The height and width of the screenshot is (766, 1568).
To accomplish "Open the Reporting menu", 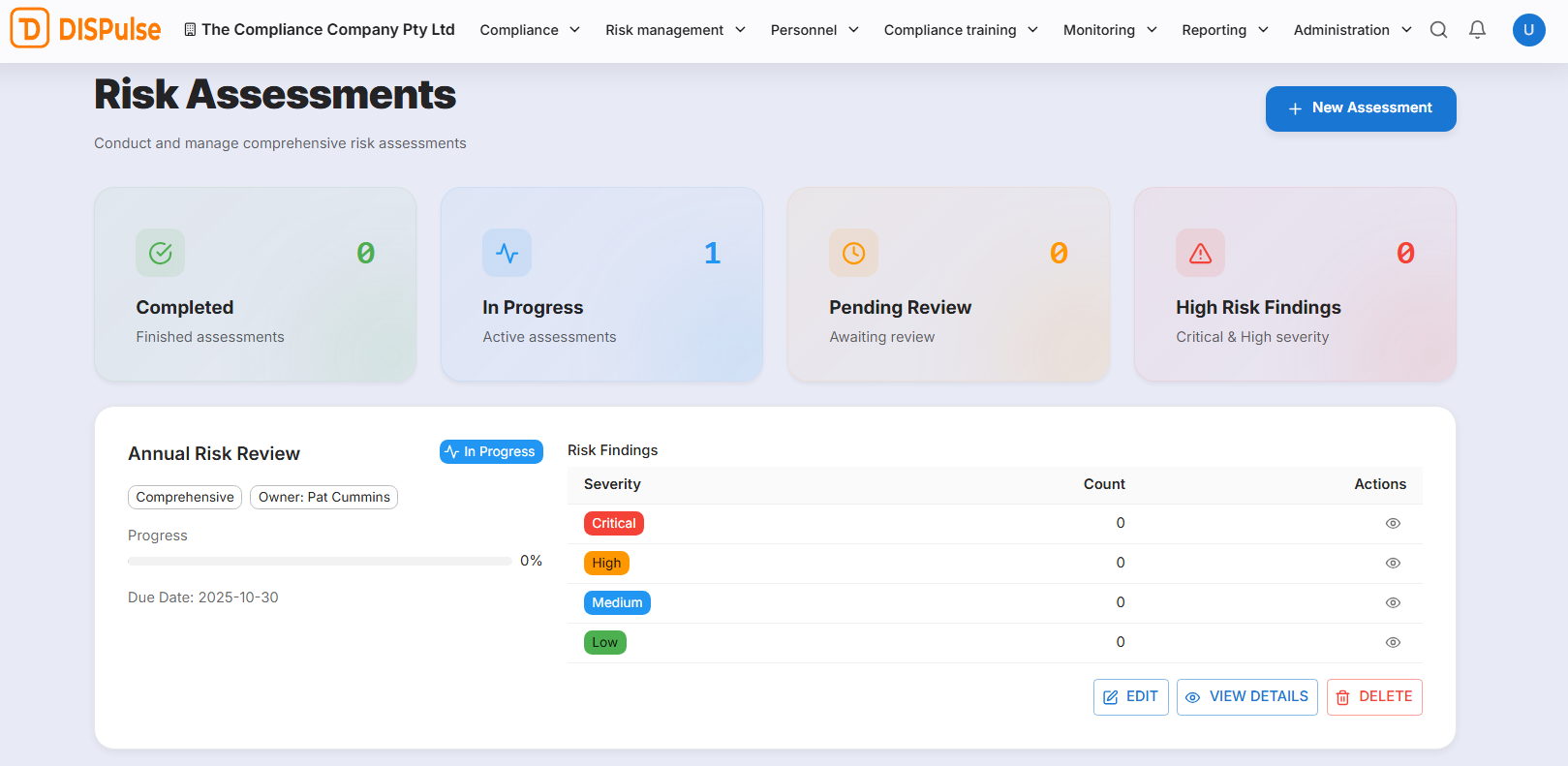I will click(x=1224, y=30).
